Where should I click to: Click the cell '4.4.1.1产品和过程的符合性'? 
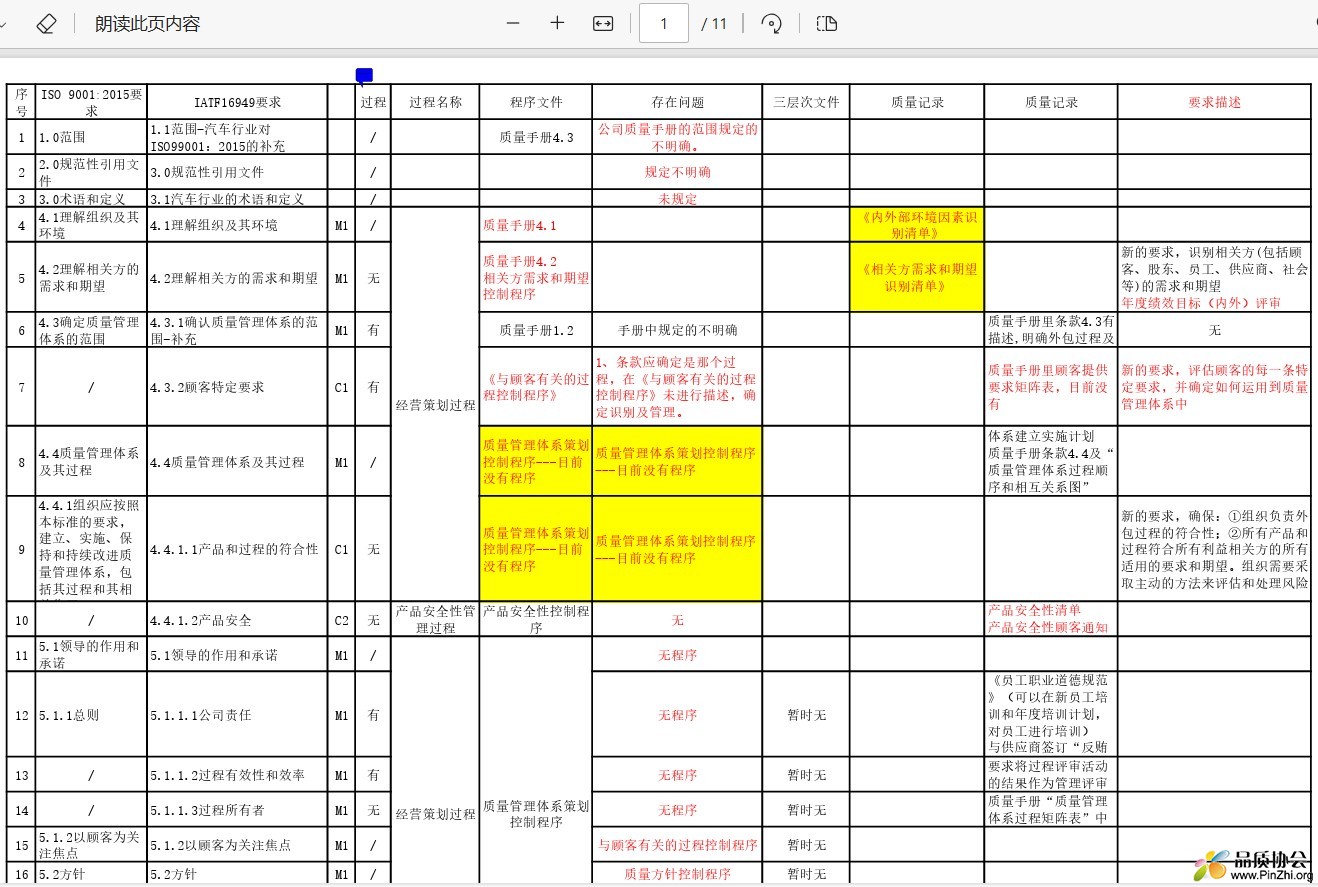pos(237,549)
